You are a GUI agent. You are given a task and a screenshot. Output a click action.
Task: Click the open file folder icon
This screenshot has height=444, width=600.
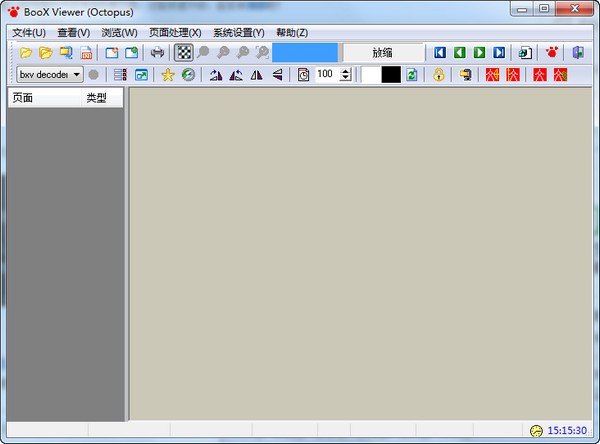pos(26,52)
